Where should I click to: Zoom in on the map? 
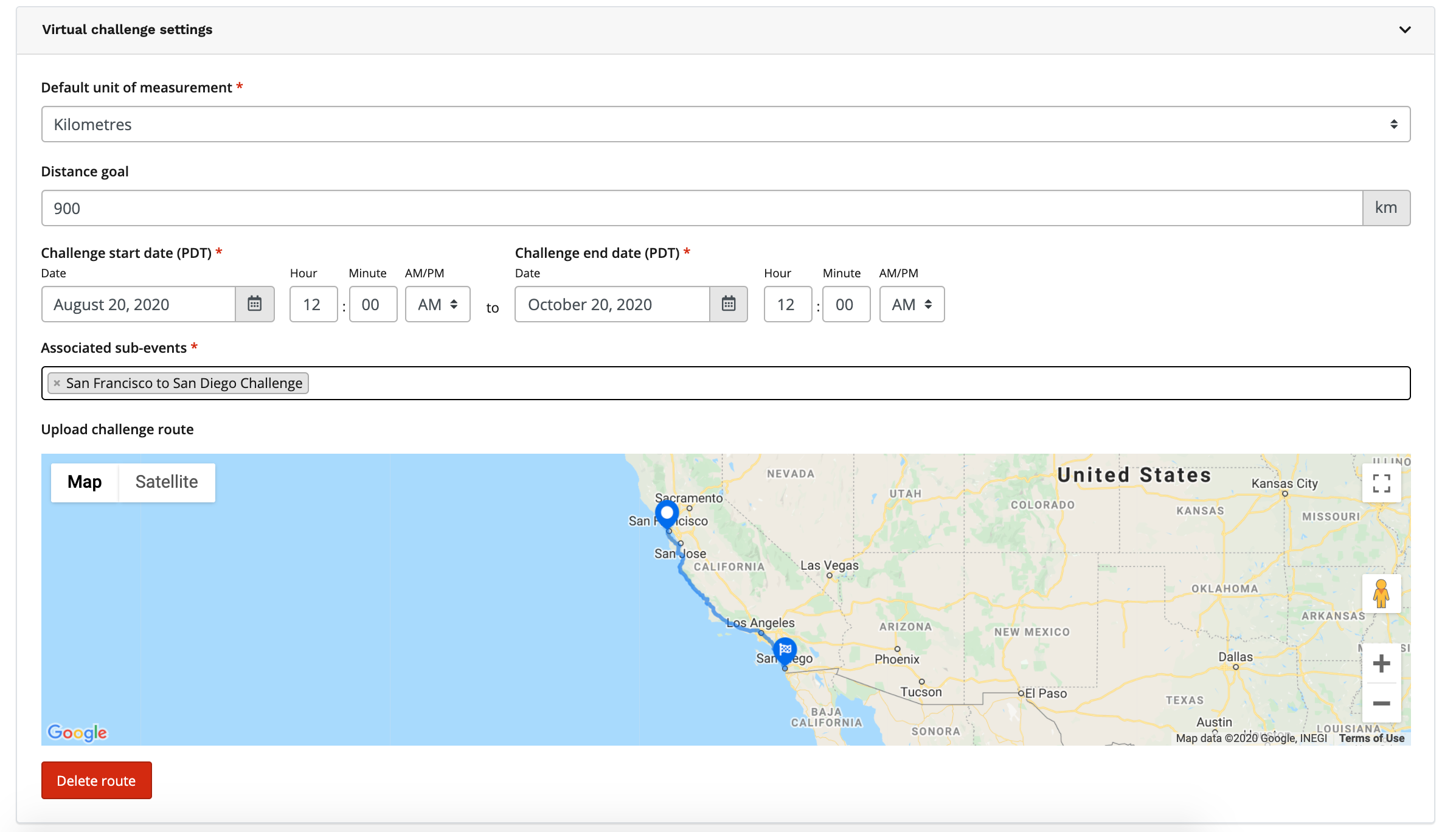1381,664
